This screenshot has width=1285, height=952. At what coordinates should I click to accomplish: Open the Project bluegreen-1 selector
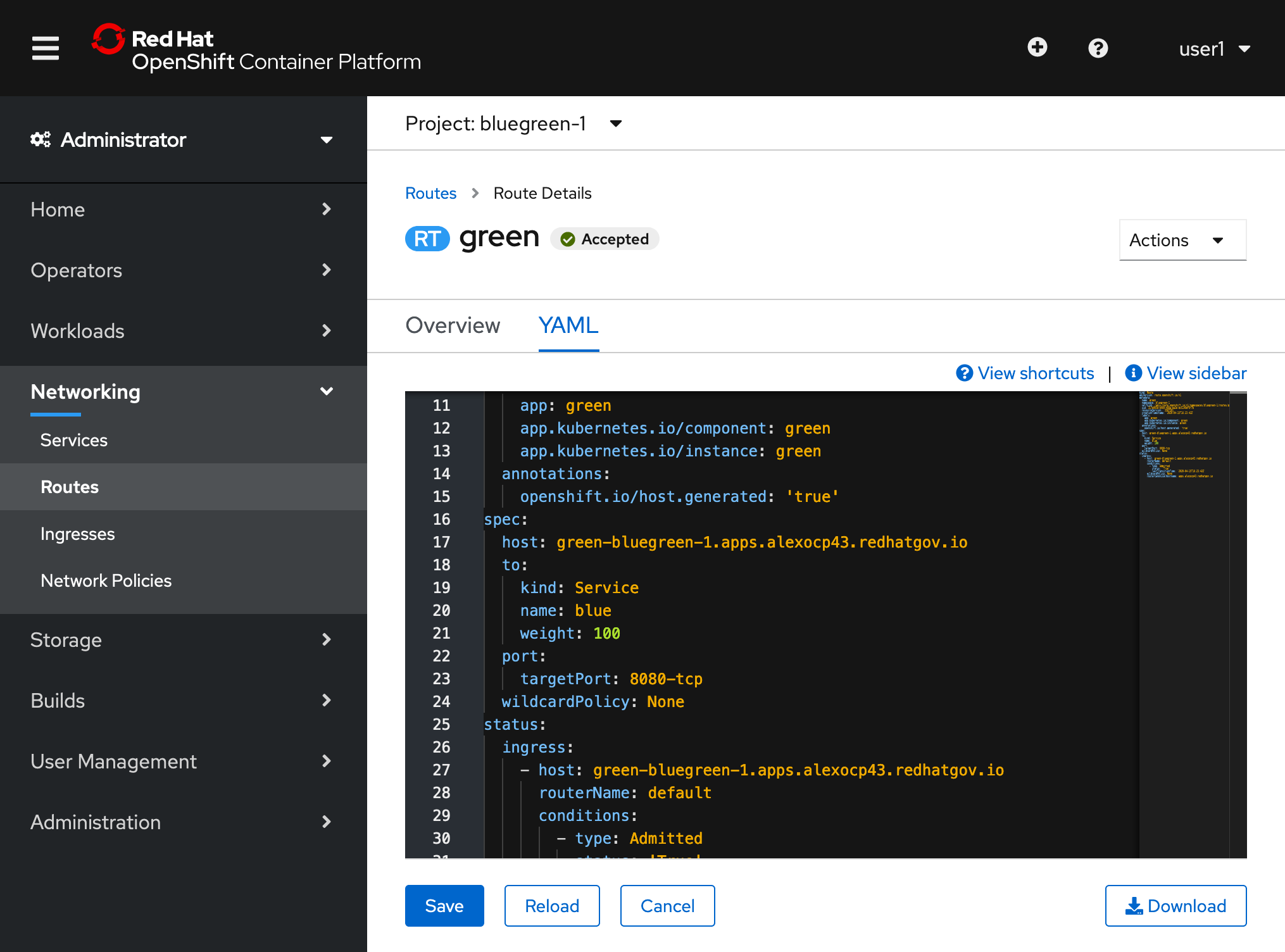(x=514, y=123)
